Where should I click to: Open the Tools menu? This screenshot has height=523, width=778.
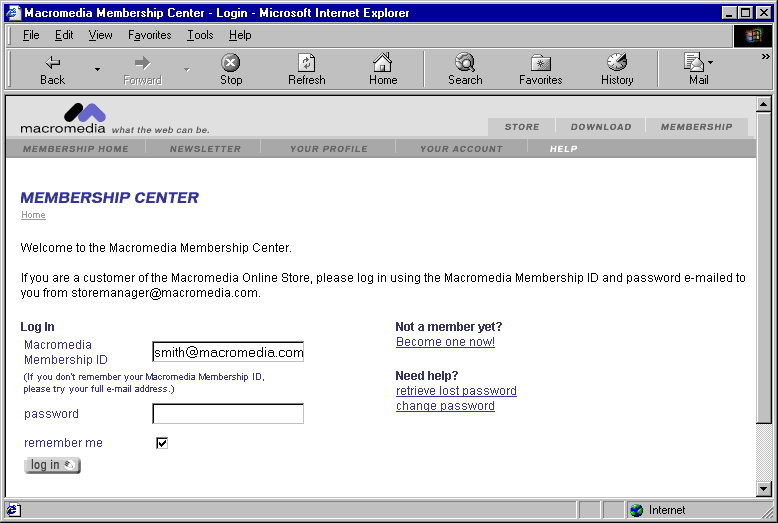200,35
